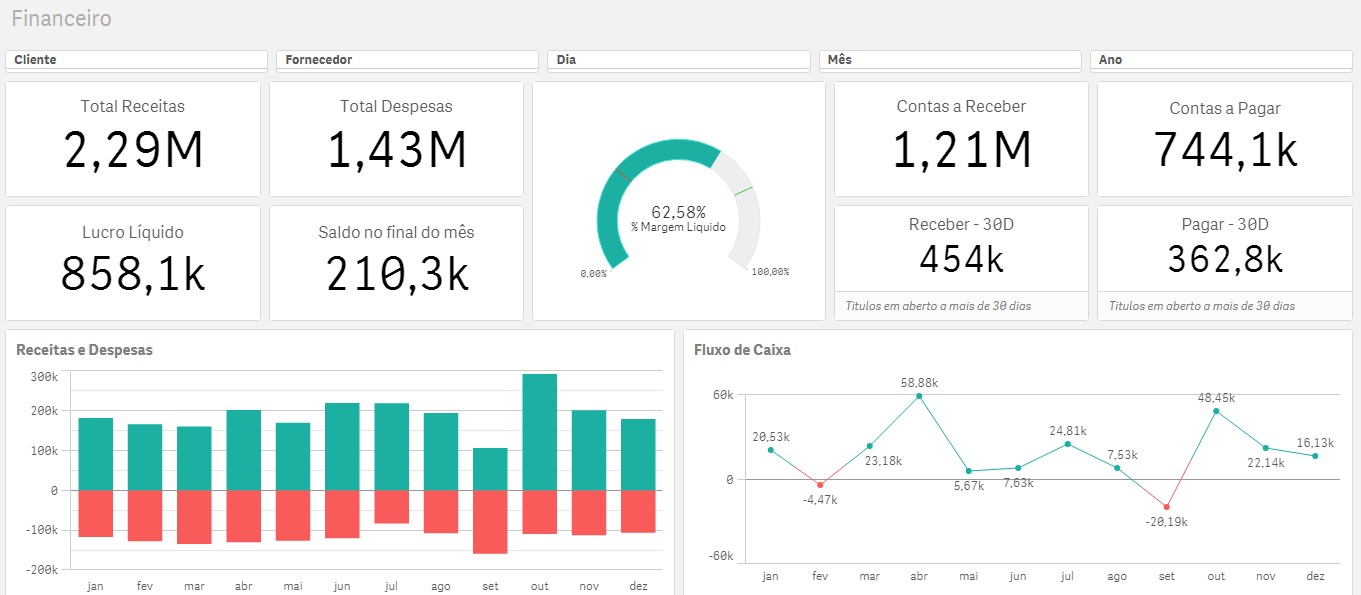Select the Contas a Receber KPI
The width and height of the screenshot is (1361, 595).
pos(961,139)
